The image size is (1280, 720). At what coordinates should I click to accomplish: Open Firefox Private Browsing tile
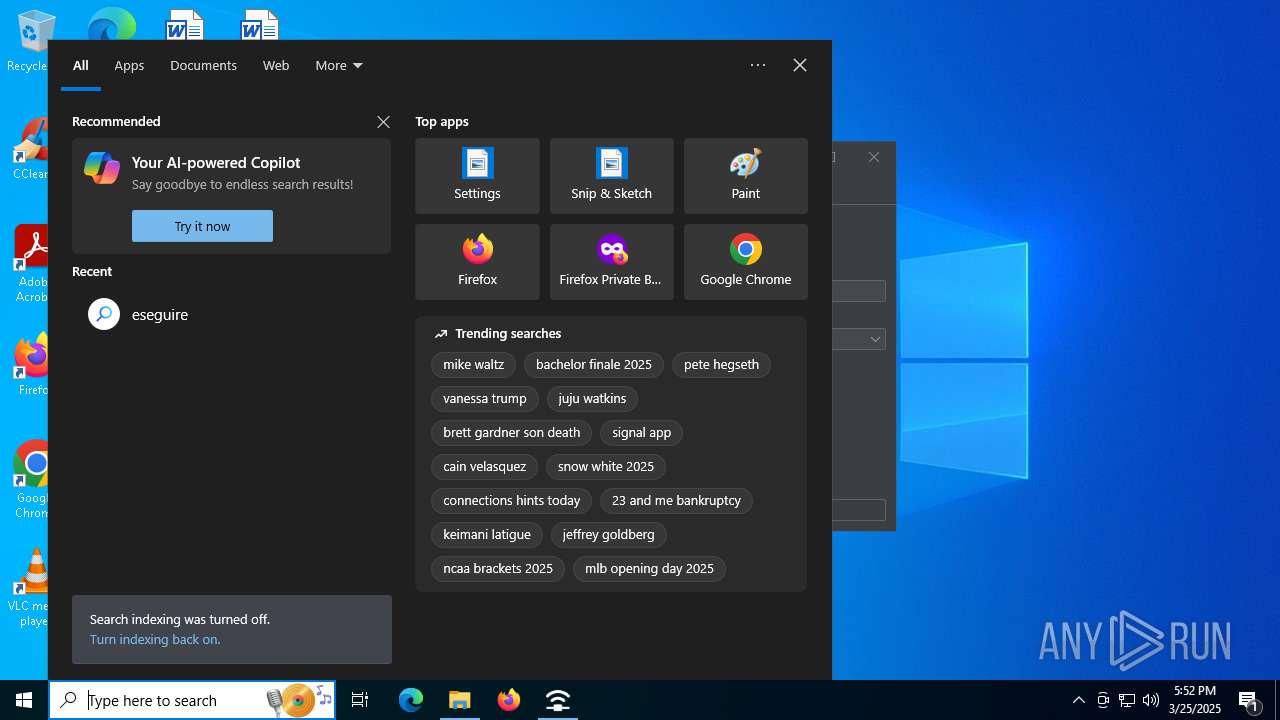click(x=611, y=262)
